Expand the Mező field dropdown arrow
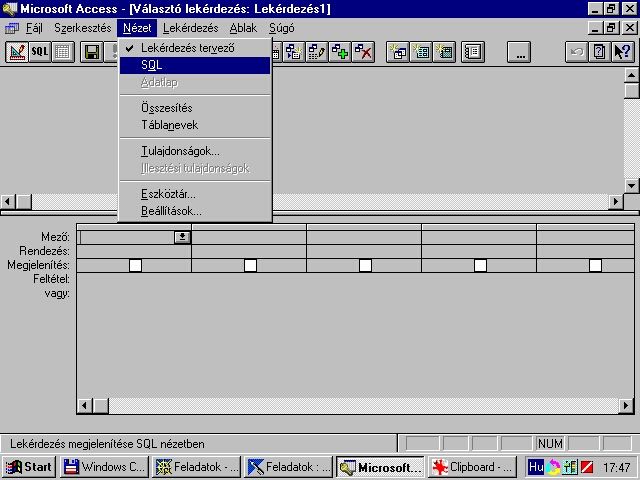The height and width of the screenshot is (480, 640). [182, 237]
